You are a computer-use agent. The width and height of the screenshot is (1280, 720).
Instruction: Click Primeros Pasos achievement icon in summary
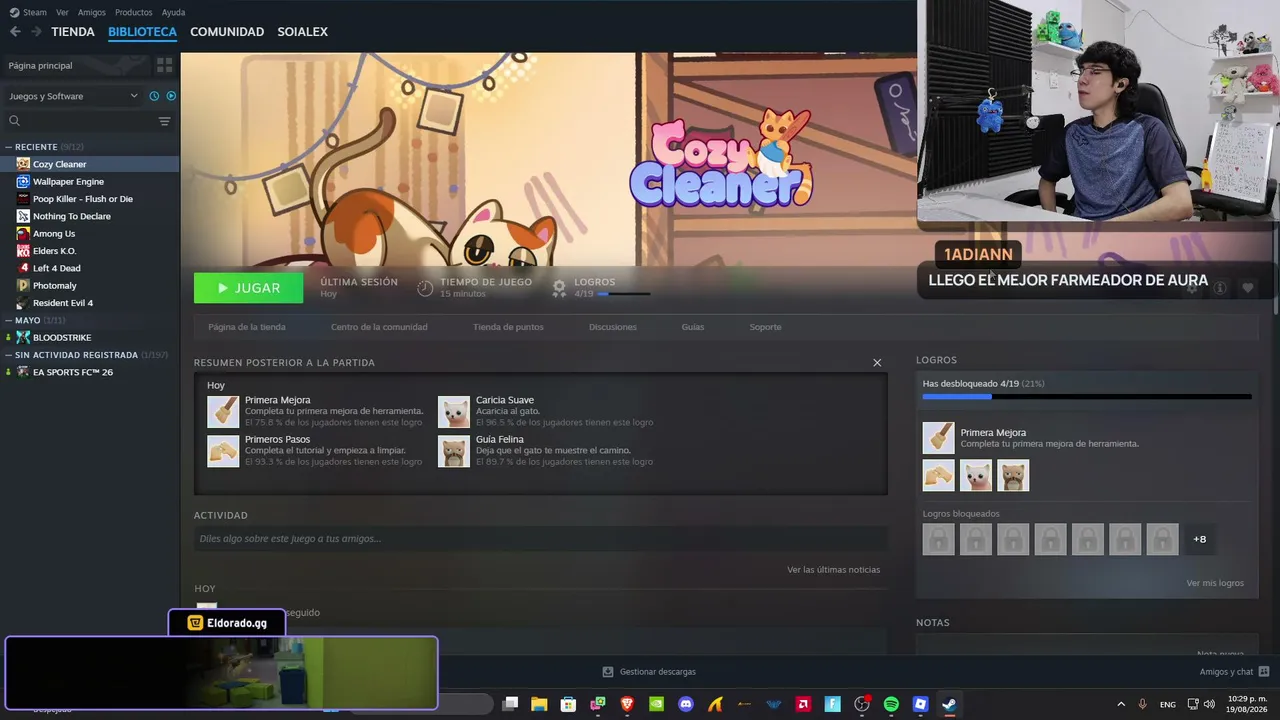(223, 451)
